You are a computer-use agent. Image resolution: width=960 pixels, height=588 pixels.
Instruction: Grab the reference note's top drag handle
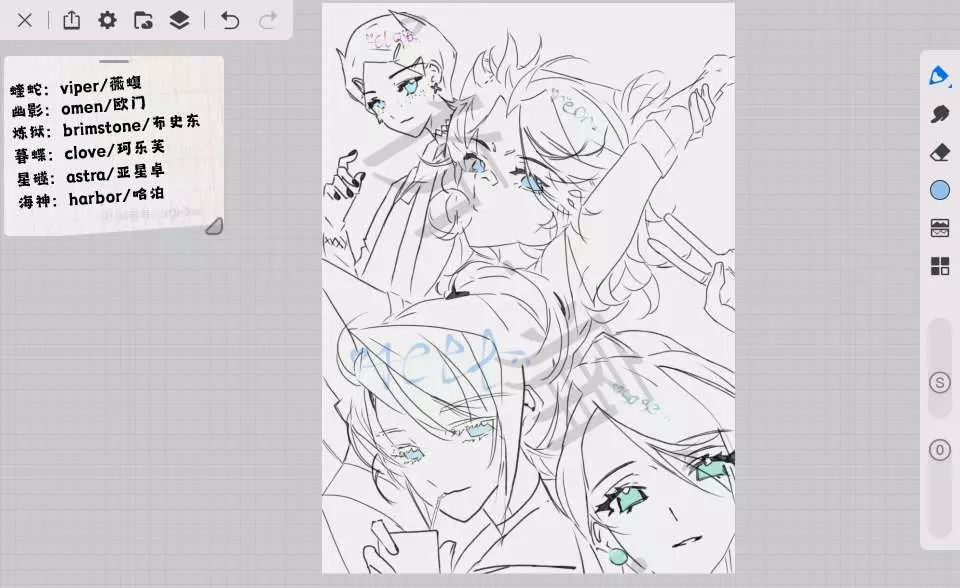pos(114,61)
